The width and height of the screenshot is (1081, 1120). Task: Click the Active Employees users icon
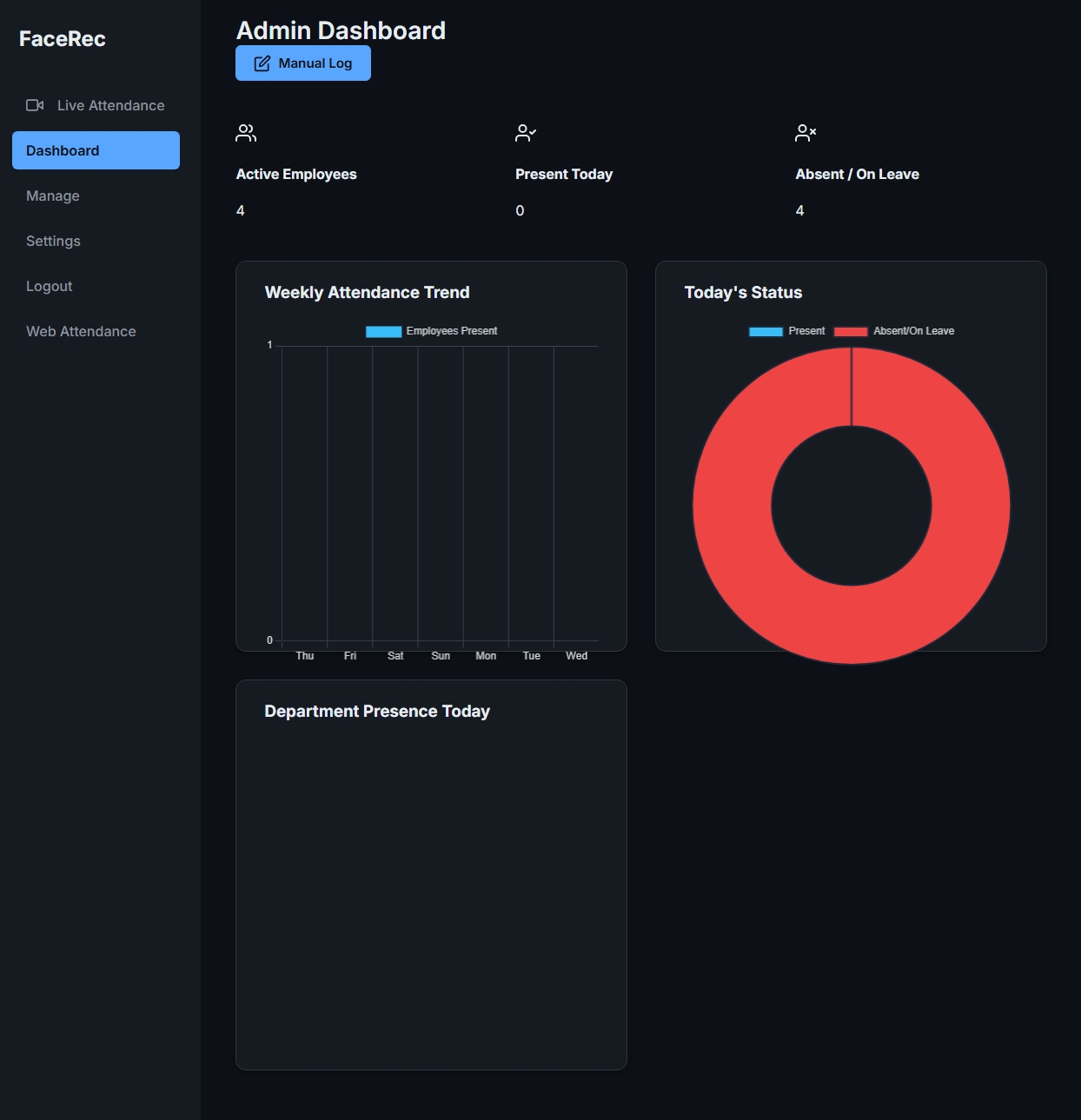tap(246, 133)
